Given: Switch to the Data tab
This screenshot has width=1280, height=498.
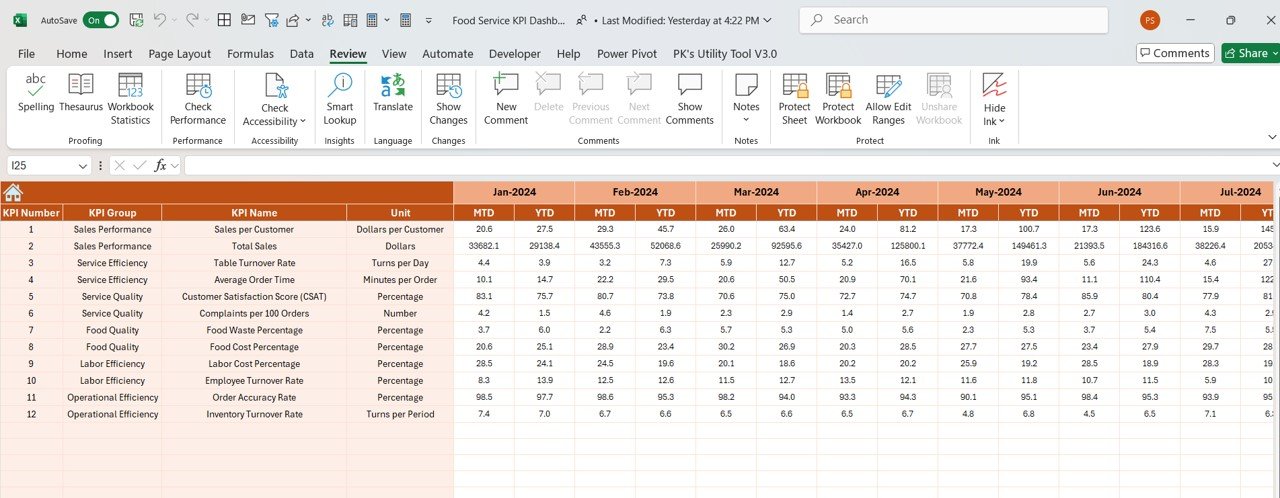Looking at the screenshot, I should click(x=302, y=54).
